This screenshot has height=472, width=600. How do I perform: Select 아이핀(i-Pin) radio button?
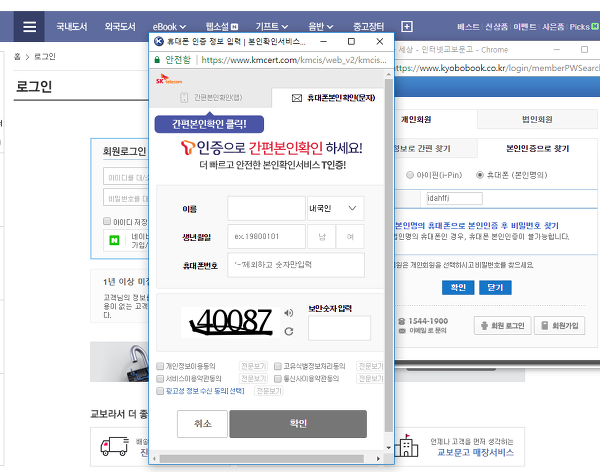[x=410, y=175]
